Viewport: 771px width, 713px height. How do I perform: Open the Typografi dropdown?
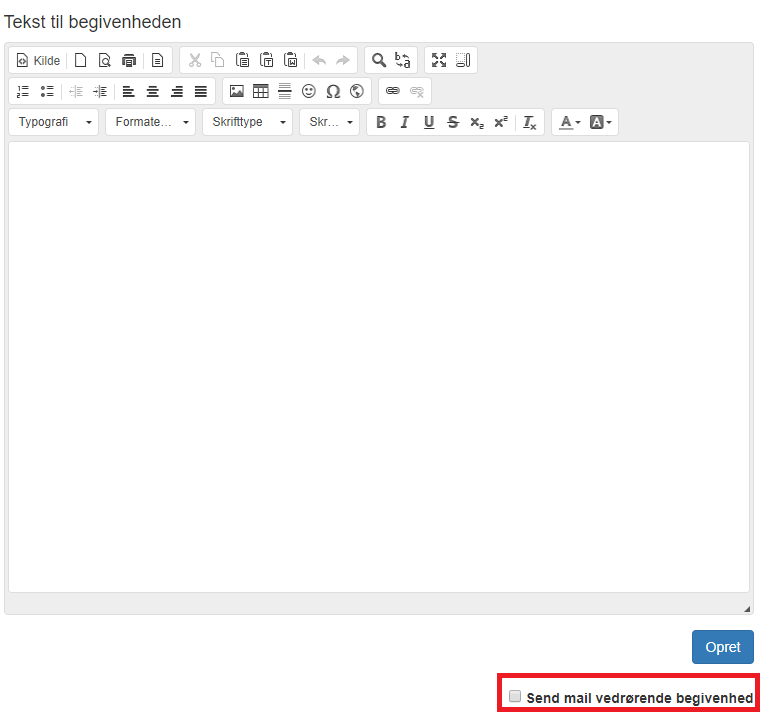click(54, 122)
